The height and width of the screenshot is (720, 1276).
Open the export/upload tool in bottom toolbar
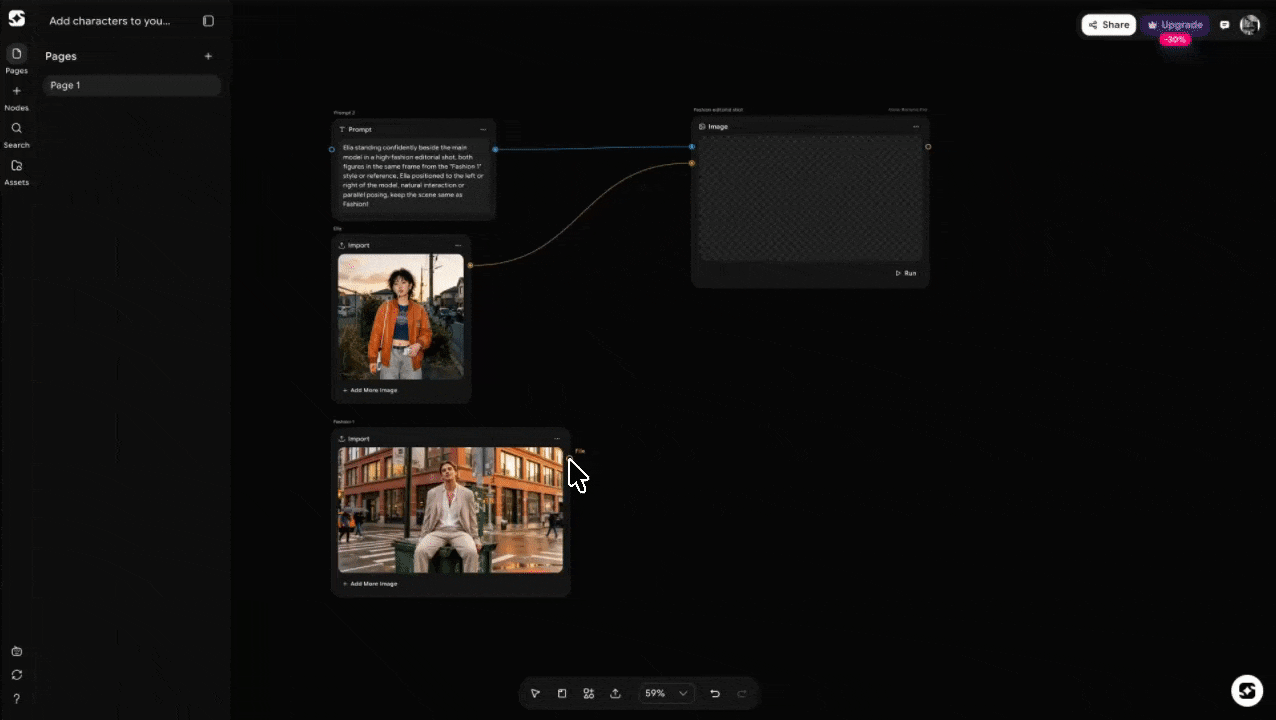[x=615, y=693]
